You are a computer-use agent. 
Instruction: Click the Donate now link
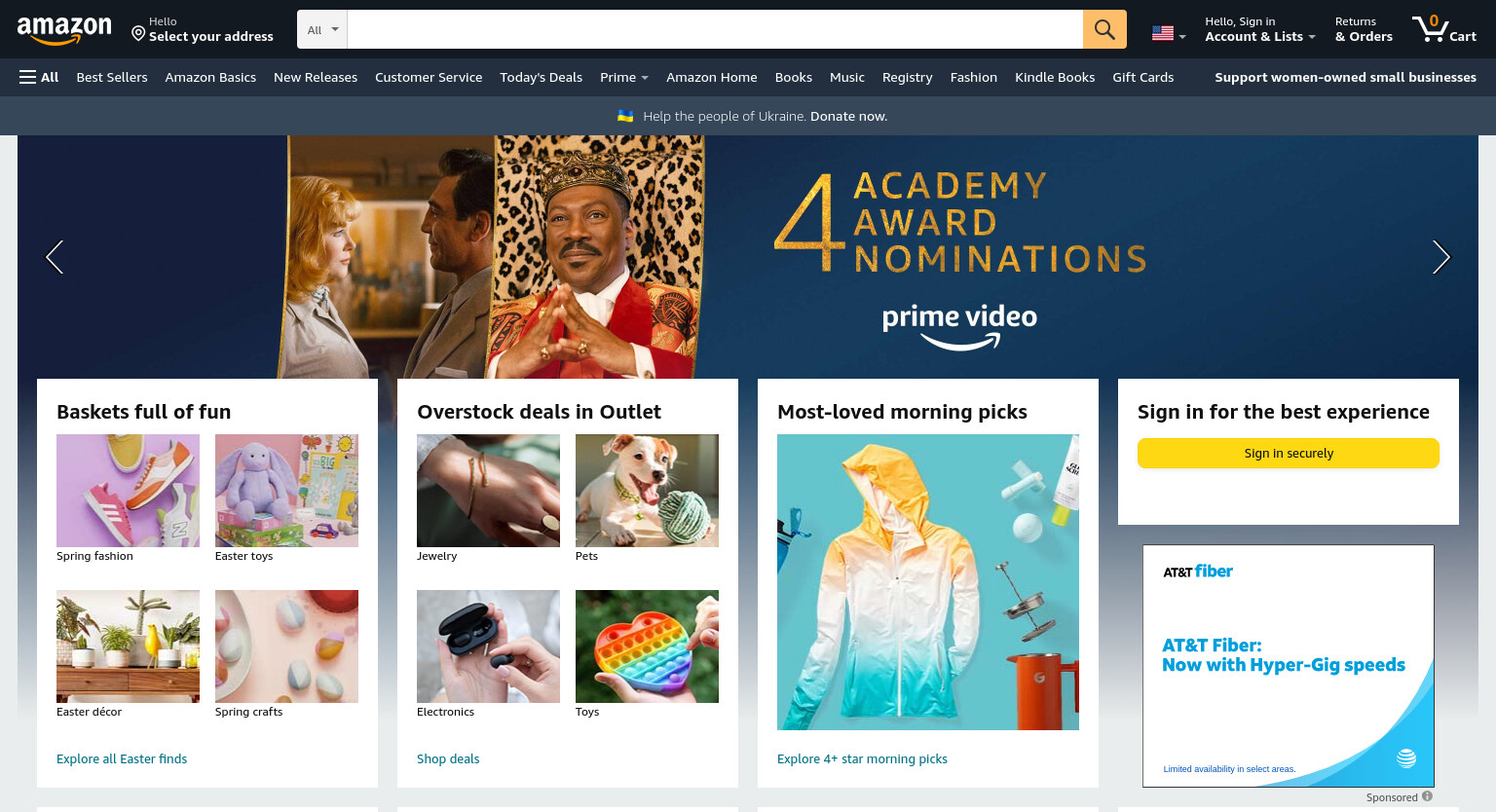[848, 116]
